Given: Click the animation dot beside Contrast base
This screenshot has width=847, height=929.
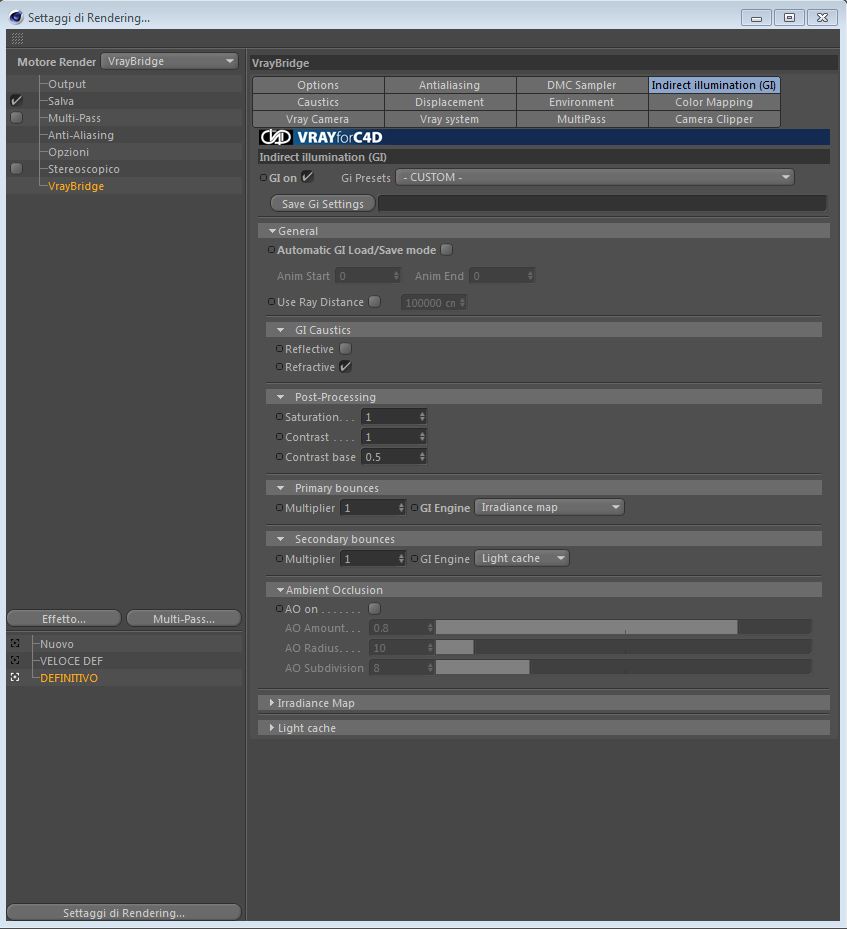Looking at the screenshot, I should coord(280,457).
